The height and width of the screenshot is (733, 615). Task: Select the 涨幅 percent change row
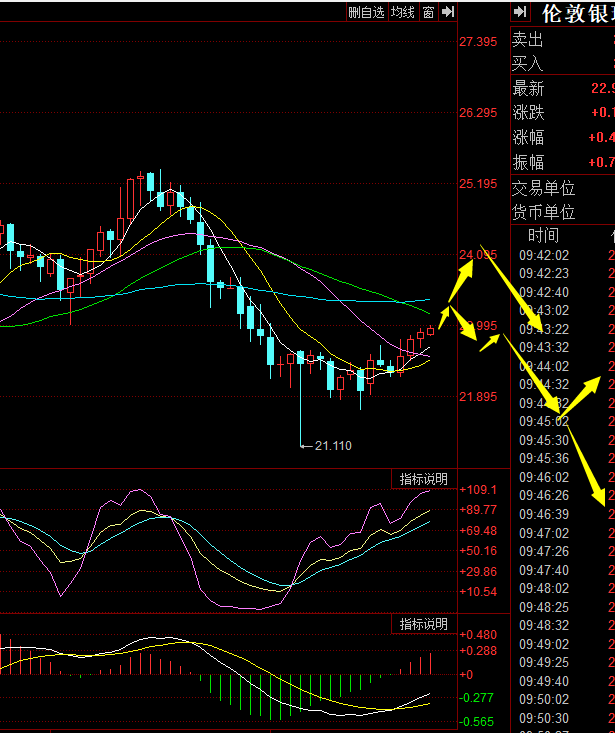click(563, 137)
